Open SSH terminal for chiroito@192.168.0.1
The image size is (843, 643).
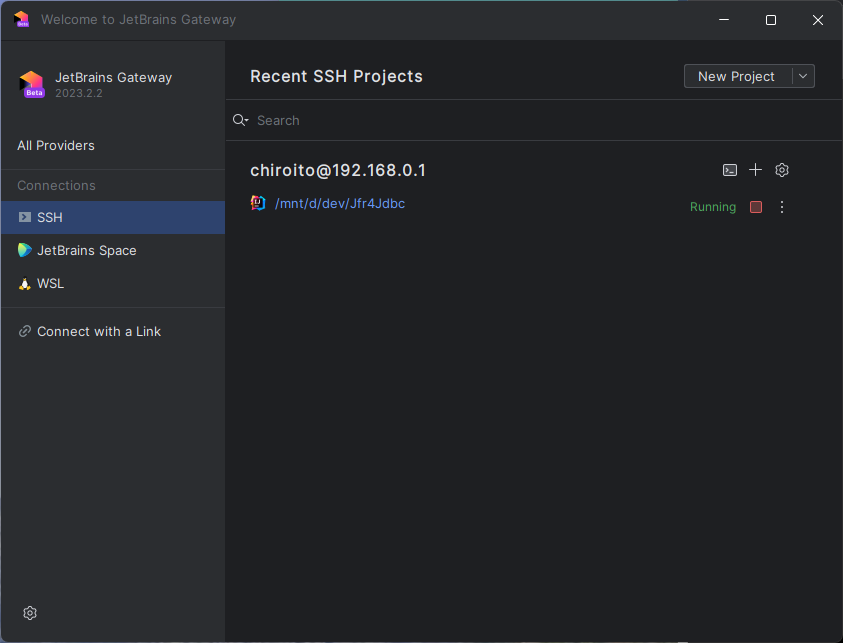pos(730,170)
